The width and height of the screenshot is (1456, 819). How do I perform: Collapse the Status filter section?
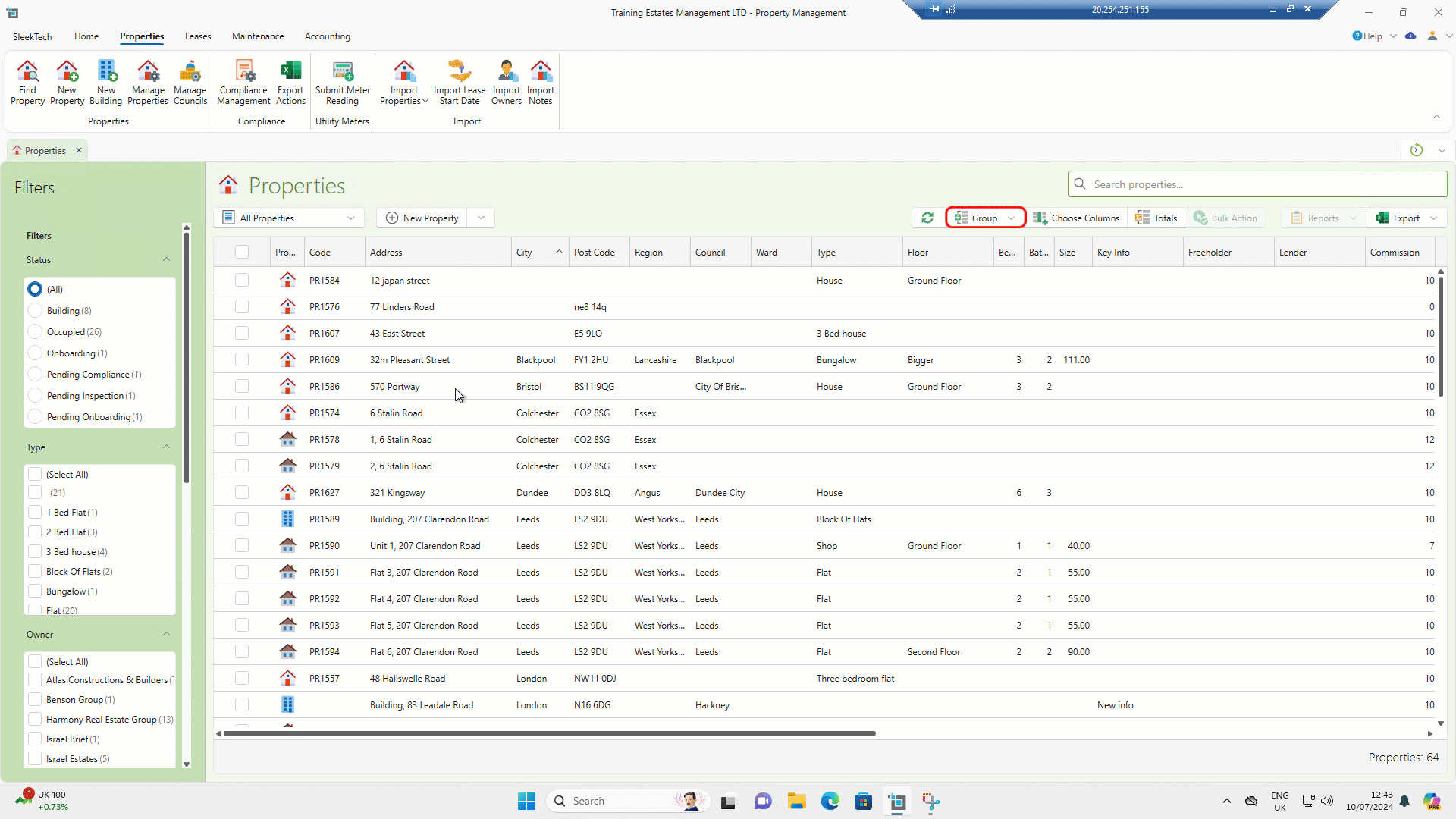(166, 260)
